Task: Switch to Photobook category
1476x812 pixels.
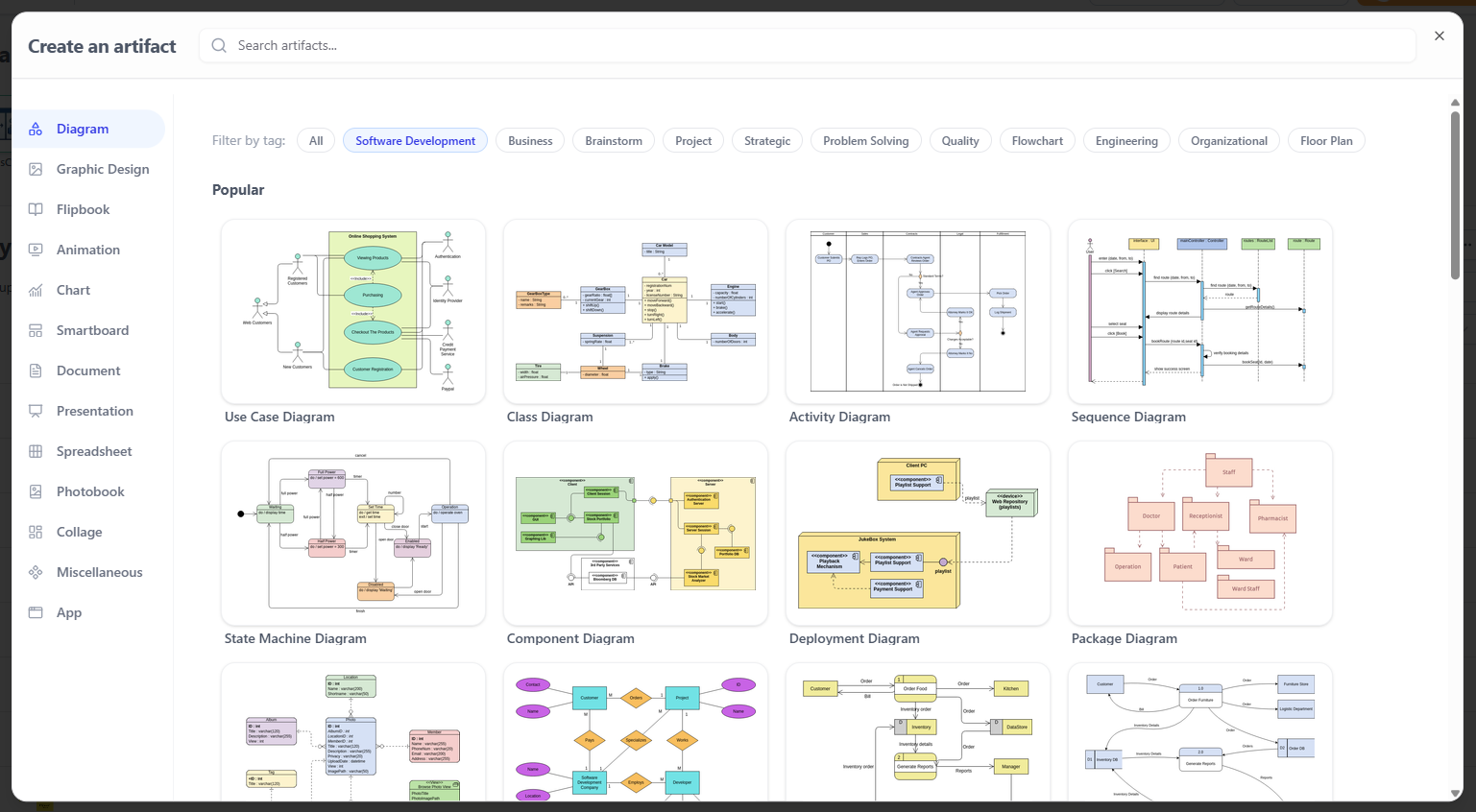Action: click(x=89, y=491)
